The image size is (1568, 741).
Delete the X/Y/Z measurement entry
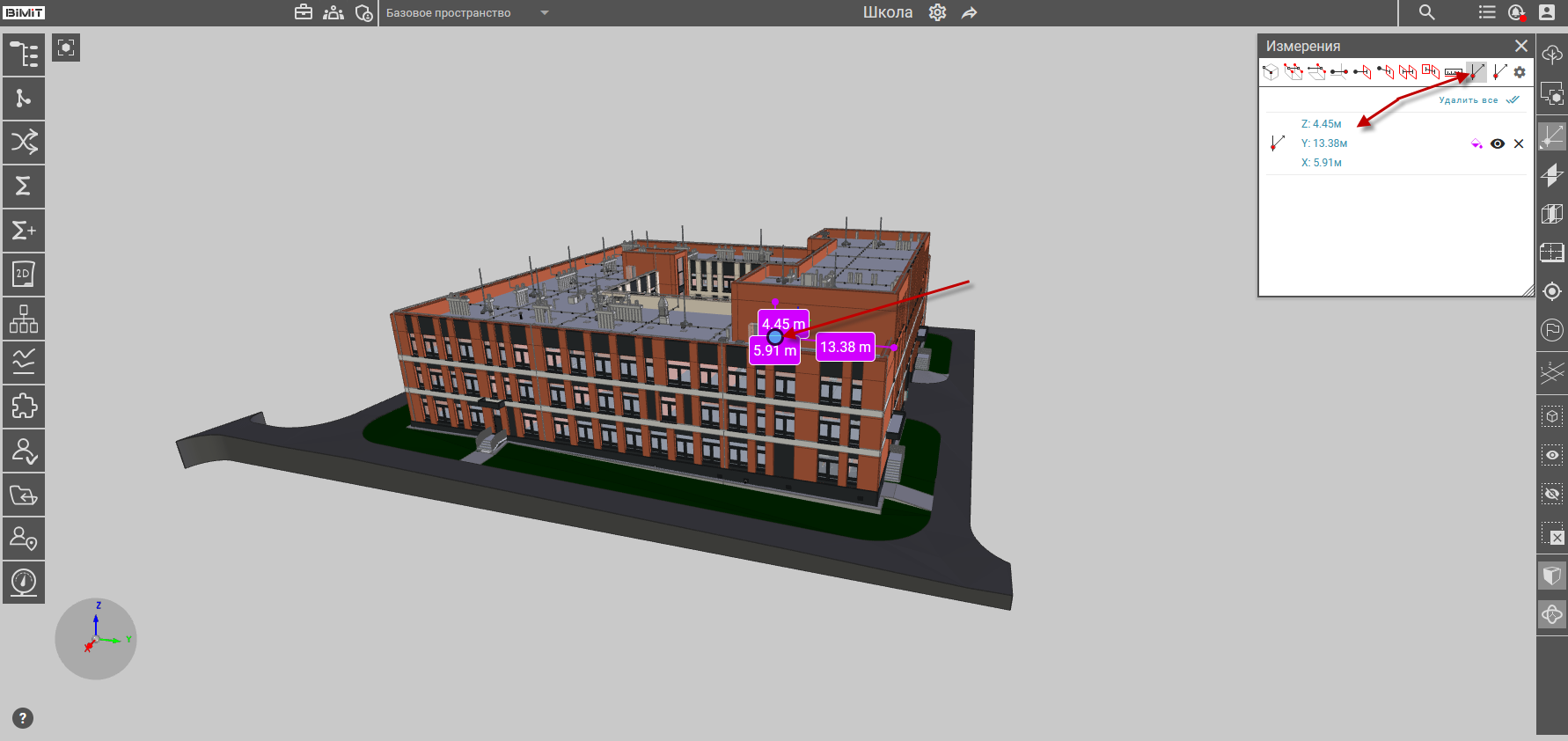pyautogui.click(x=1519, y=143)
